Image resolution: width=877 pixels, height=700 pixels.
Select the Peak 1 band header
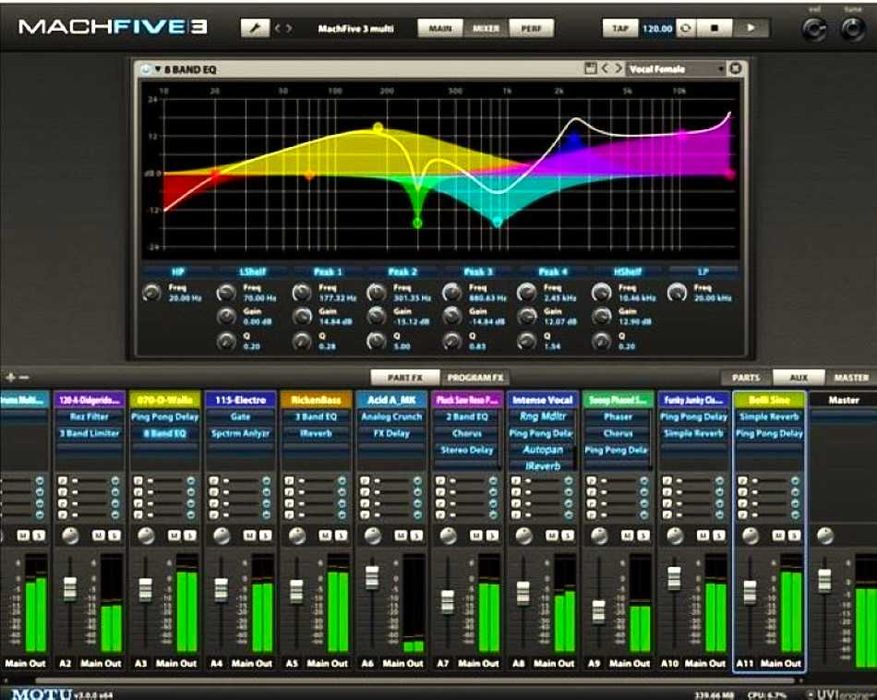click(x=328, y=272)
